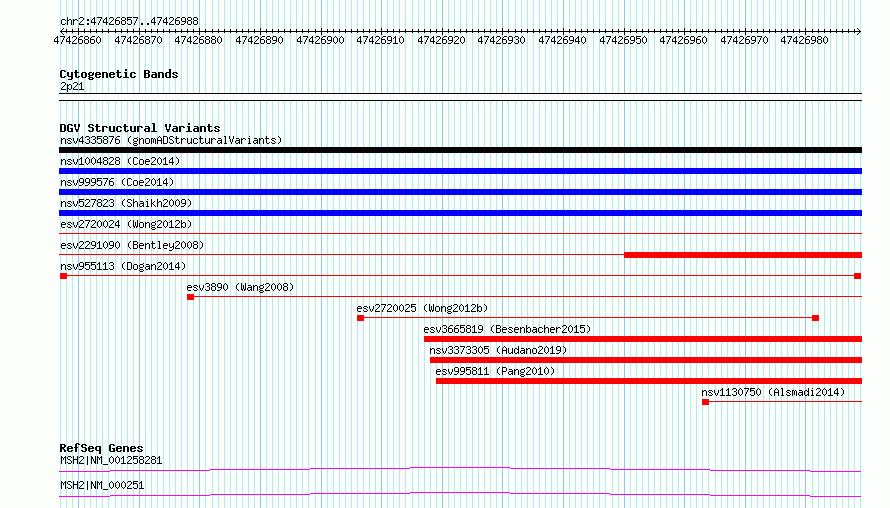Click the ruler's right arrowhead

[859, 31]
